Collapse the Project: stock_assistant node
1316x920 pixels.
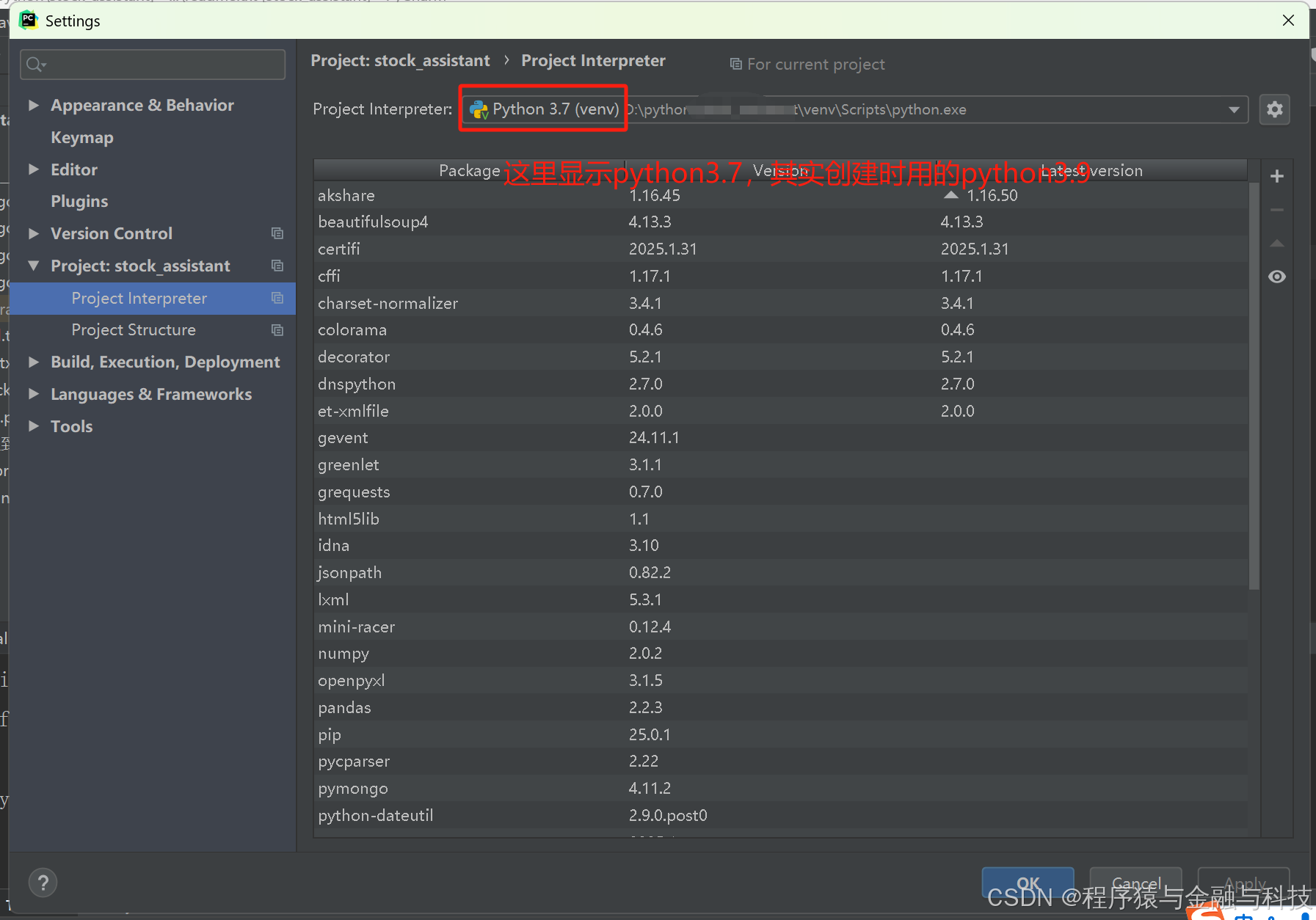coord(33,266)
